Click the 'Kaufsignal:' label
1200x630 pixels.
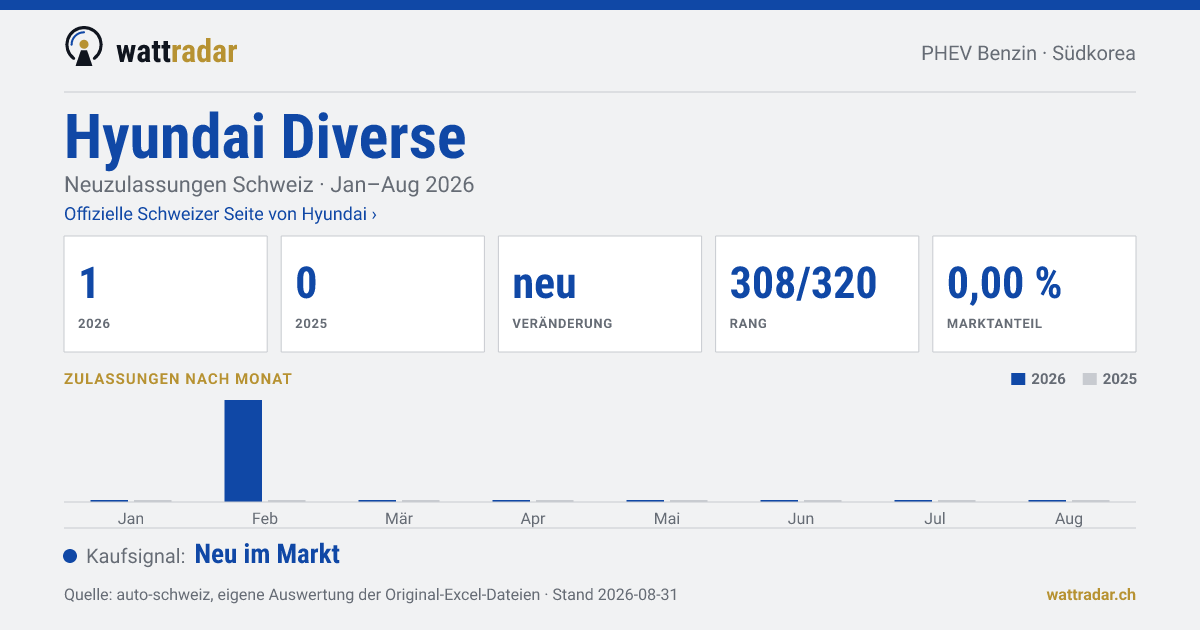tap(136, 556)
